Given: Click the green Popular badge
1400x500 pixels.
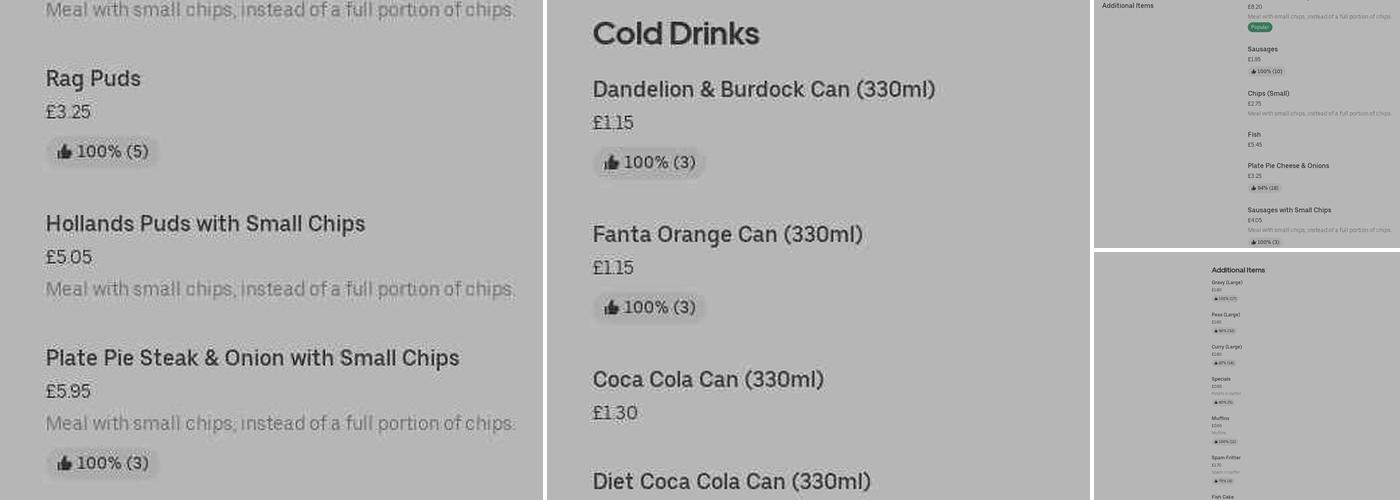Looking at the screenshot, I should coord(1259,27).
